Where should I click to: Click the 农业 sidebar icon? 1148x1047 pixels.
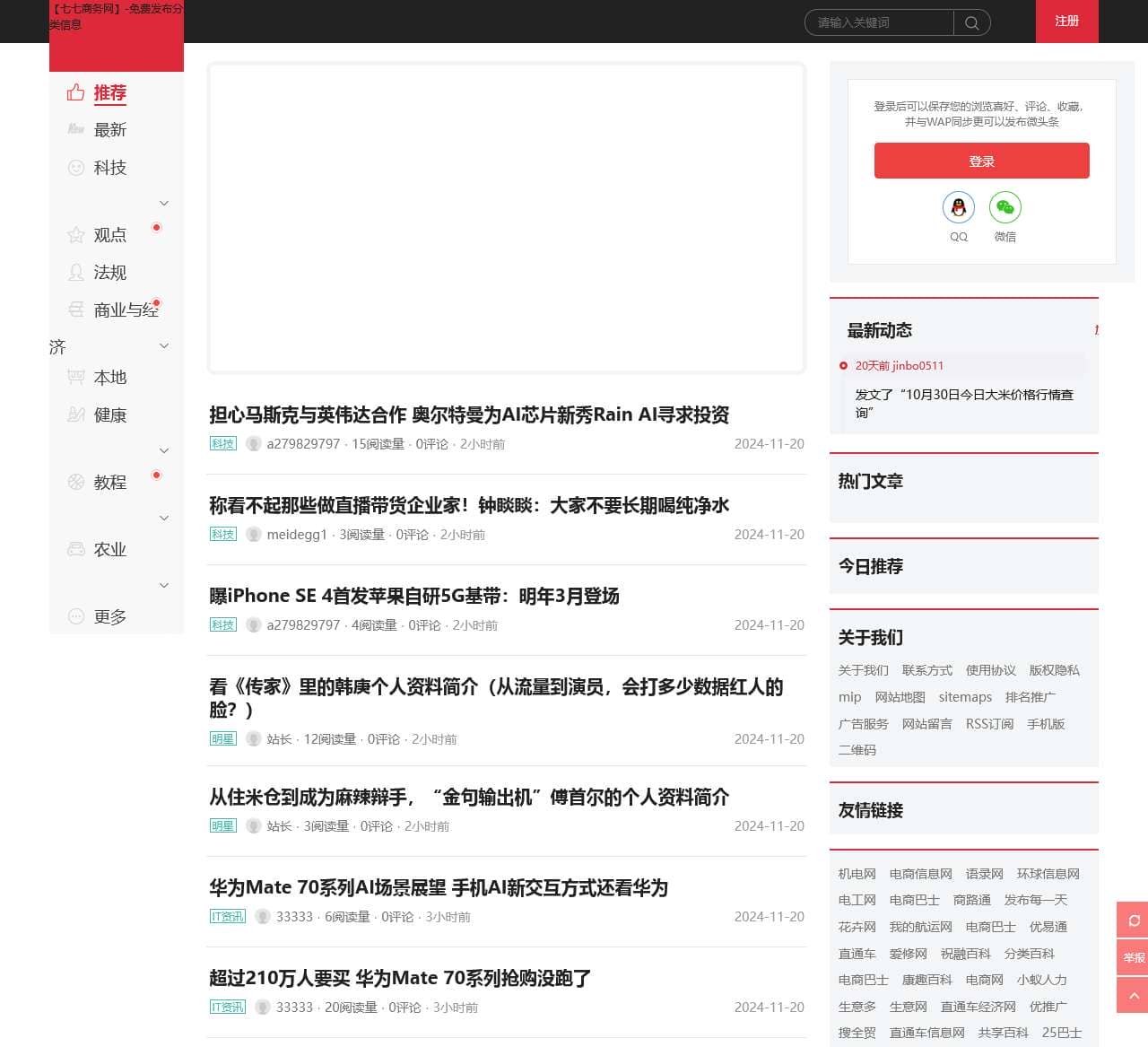pos(75,548)
